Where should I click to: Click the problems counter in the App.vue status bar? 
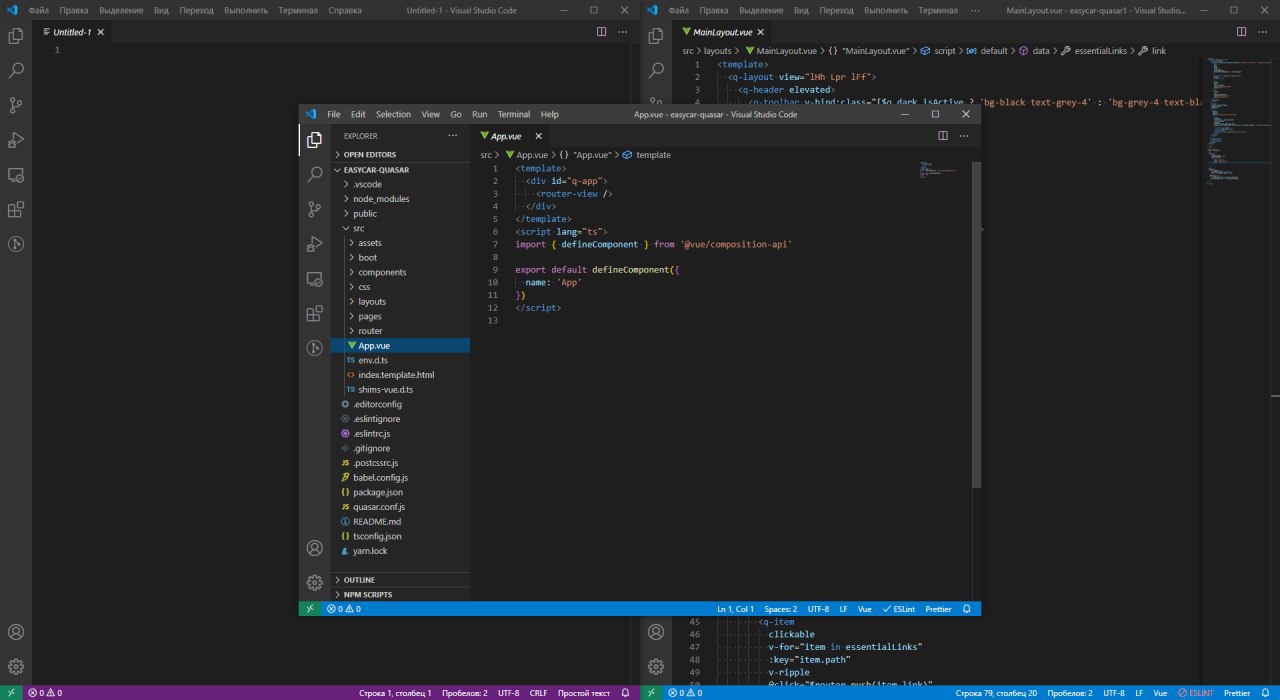[344, 608]
